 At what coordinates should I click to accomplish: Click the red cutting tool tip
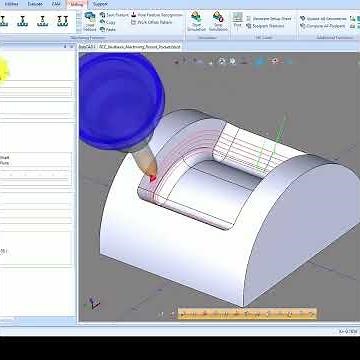pos(153,178)
